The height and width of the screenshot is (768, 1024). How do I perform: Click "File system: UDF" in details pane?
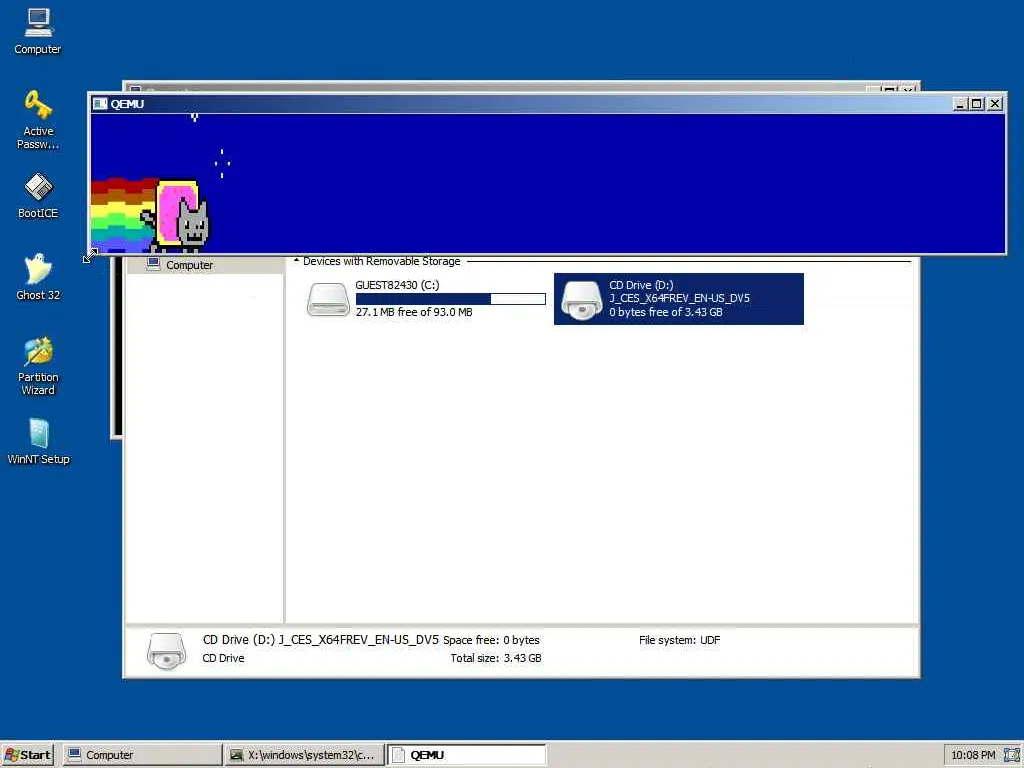[x=679, y=640]
